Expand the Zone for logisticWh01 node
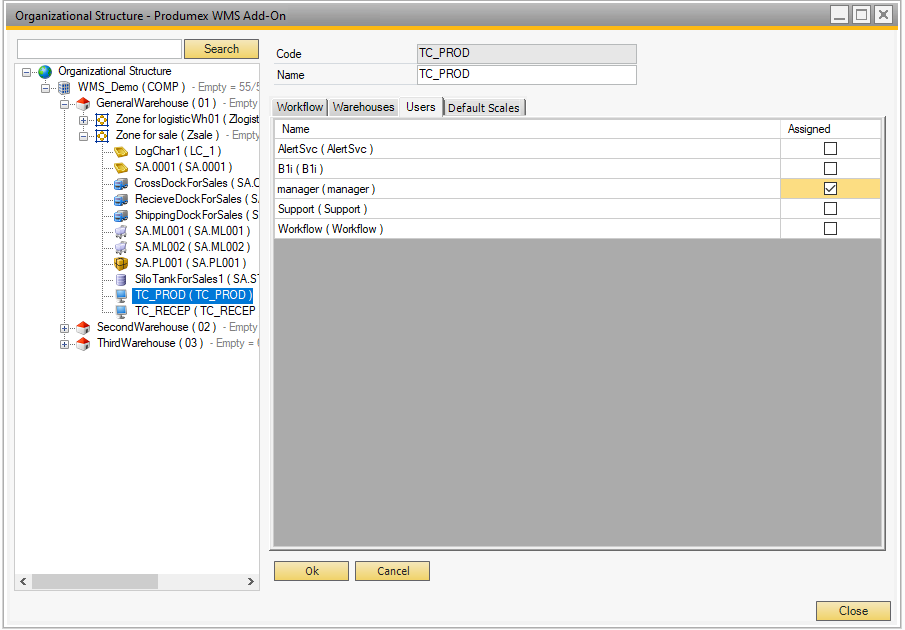 (x=85, y=119)
